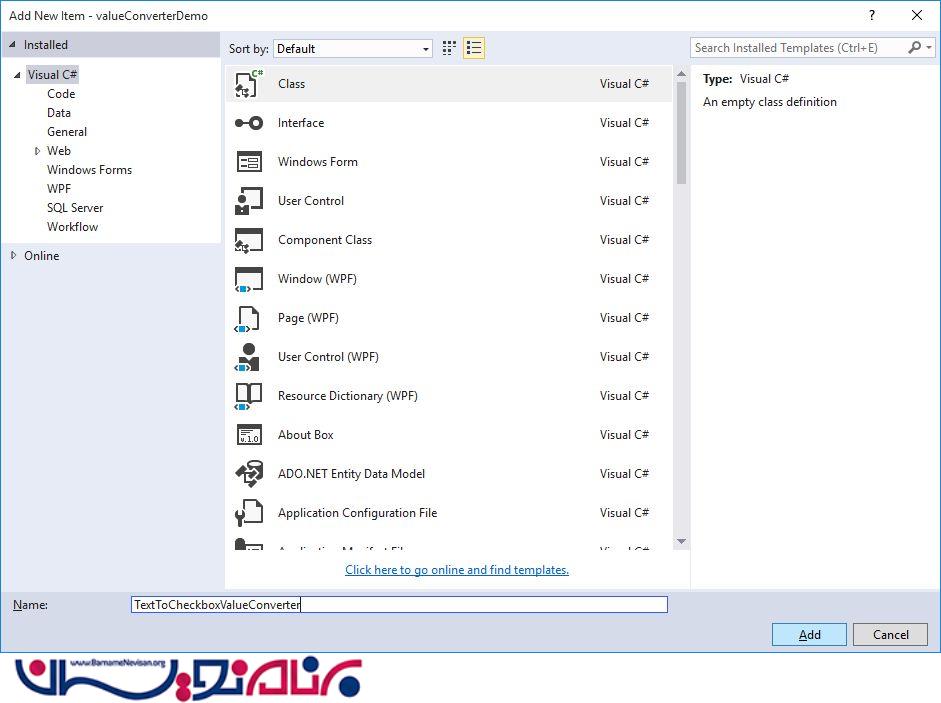The width and height of the screenshot is (941, 703).
Task: Switch to small icons list view
Action: point(474,48)
